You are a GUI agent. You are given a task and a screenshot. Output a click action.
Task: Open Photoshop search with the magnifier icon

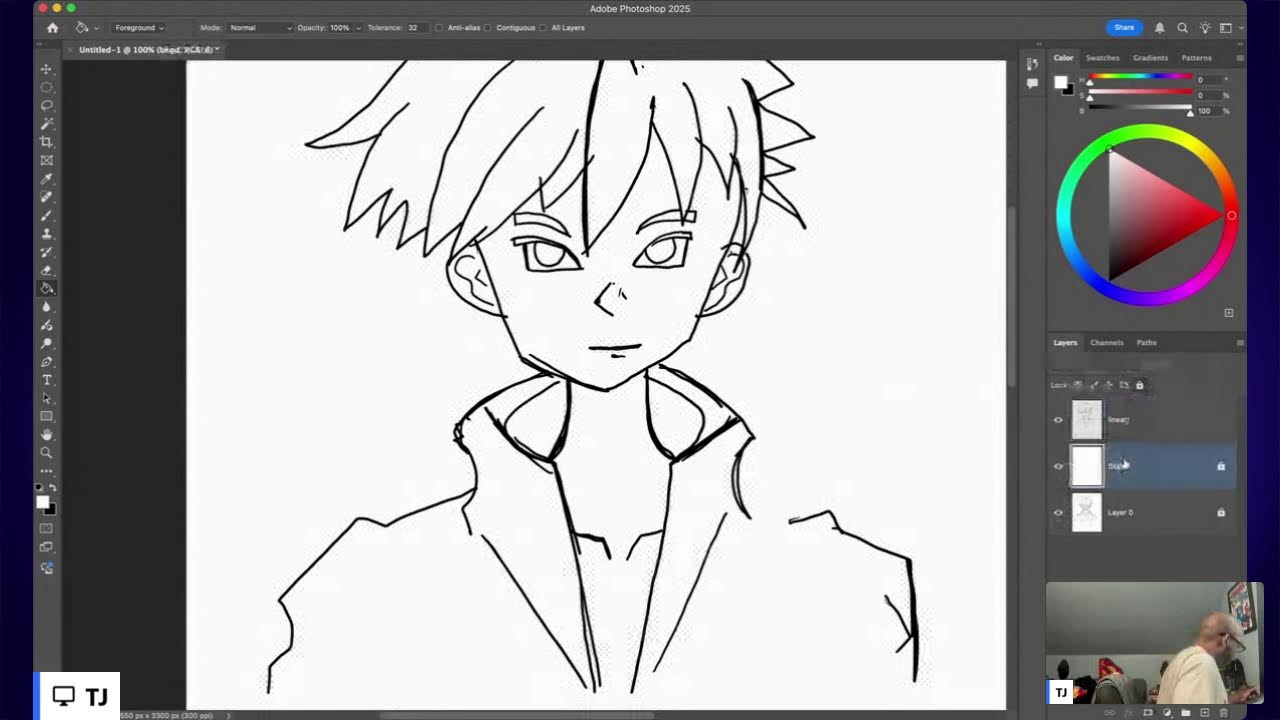[x=1182, y=27]
